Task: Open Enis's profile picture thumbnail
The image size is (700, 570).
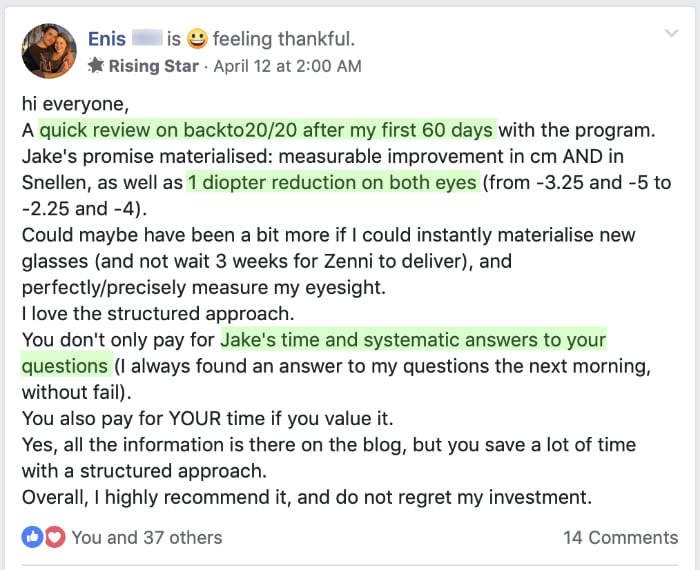Action: click(x=48, y=51)
